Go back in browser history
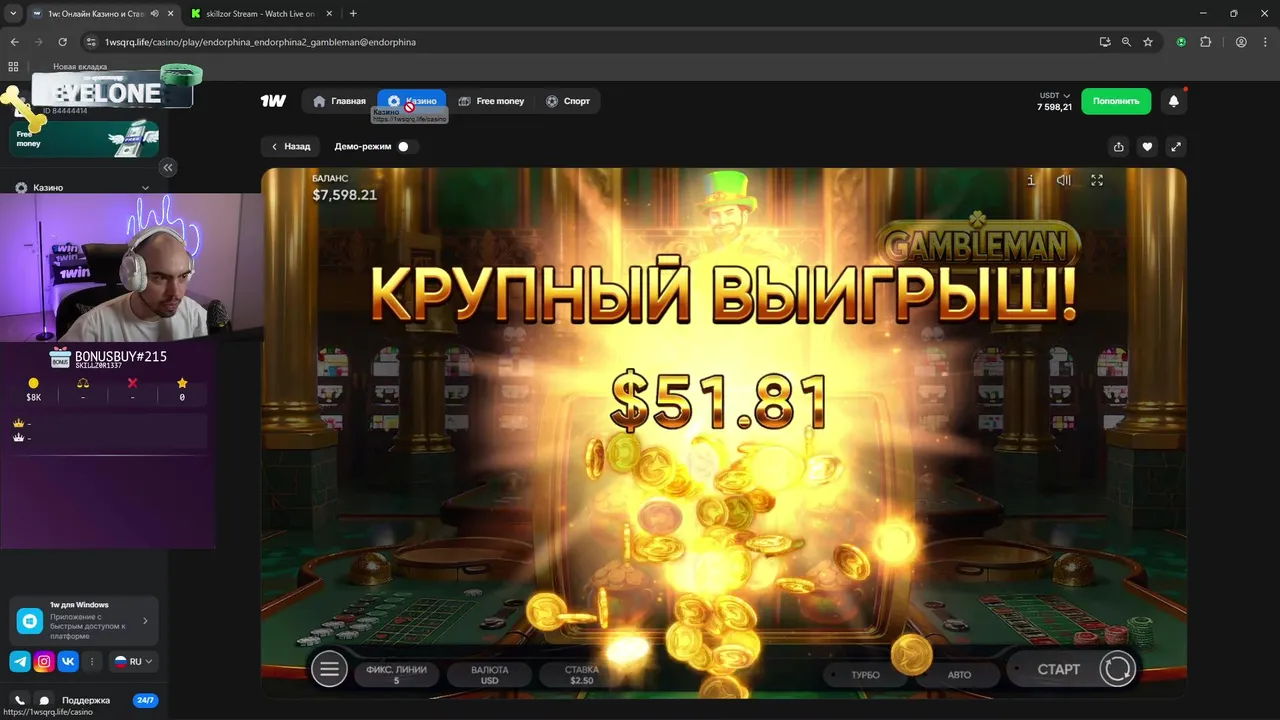The height and width of the screenshot is (720, 1280). pyautogui.click(x=14, y=42)
